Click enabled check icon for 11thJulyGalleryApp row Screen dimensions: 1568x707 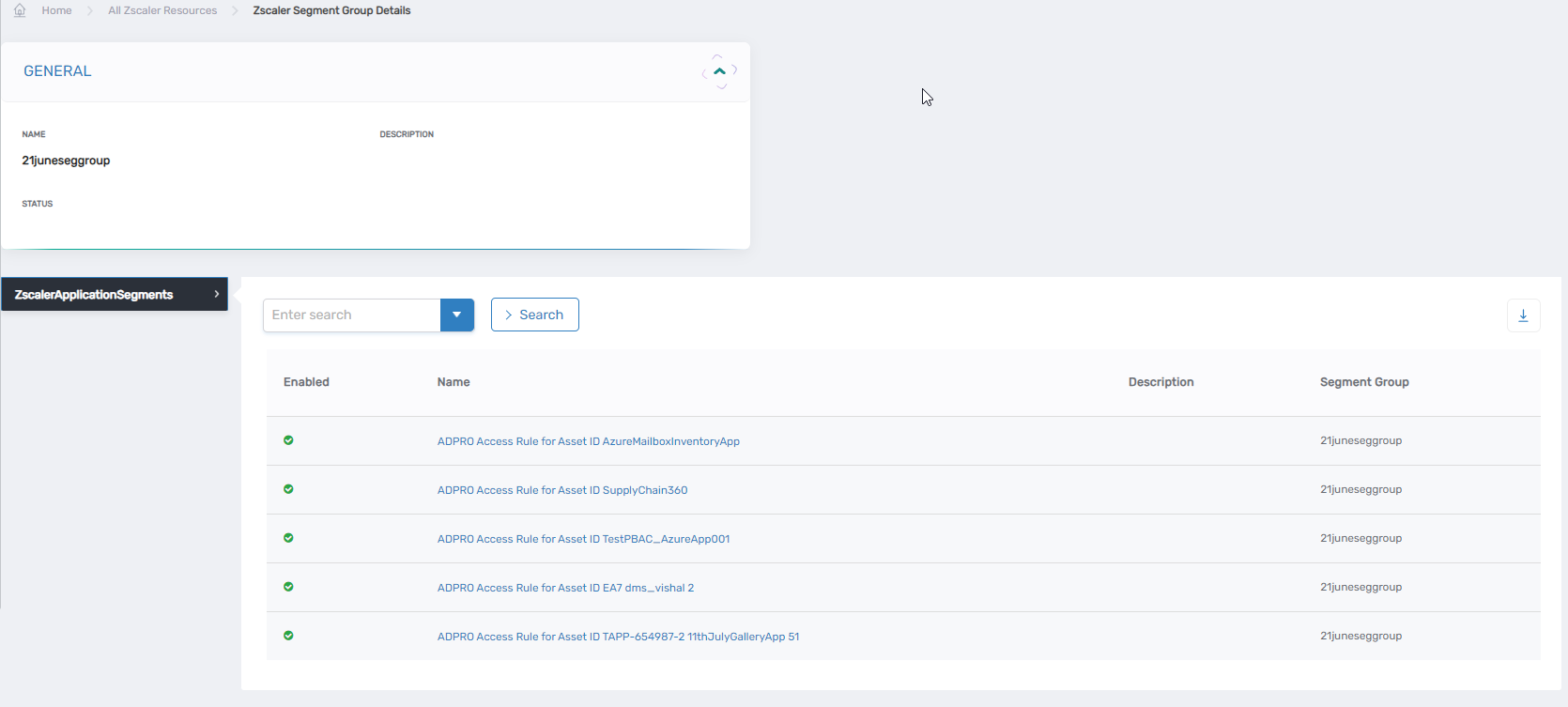coord(288,636)
